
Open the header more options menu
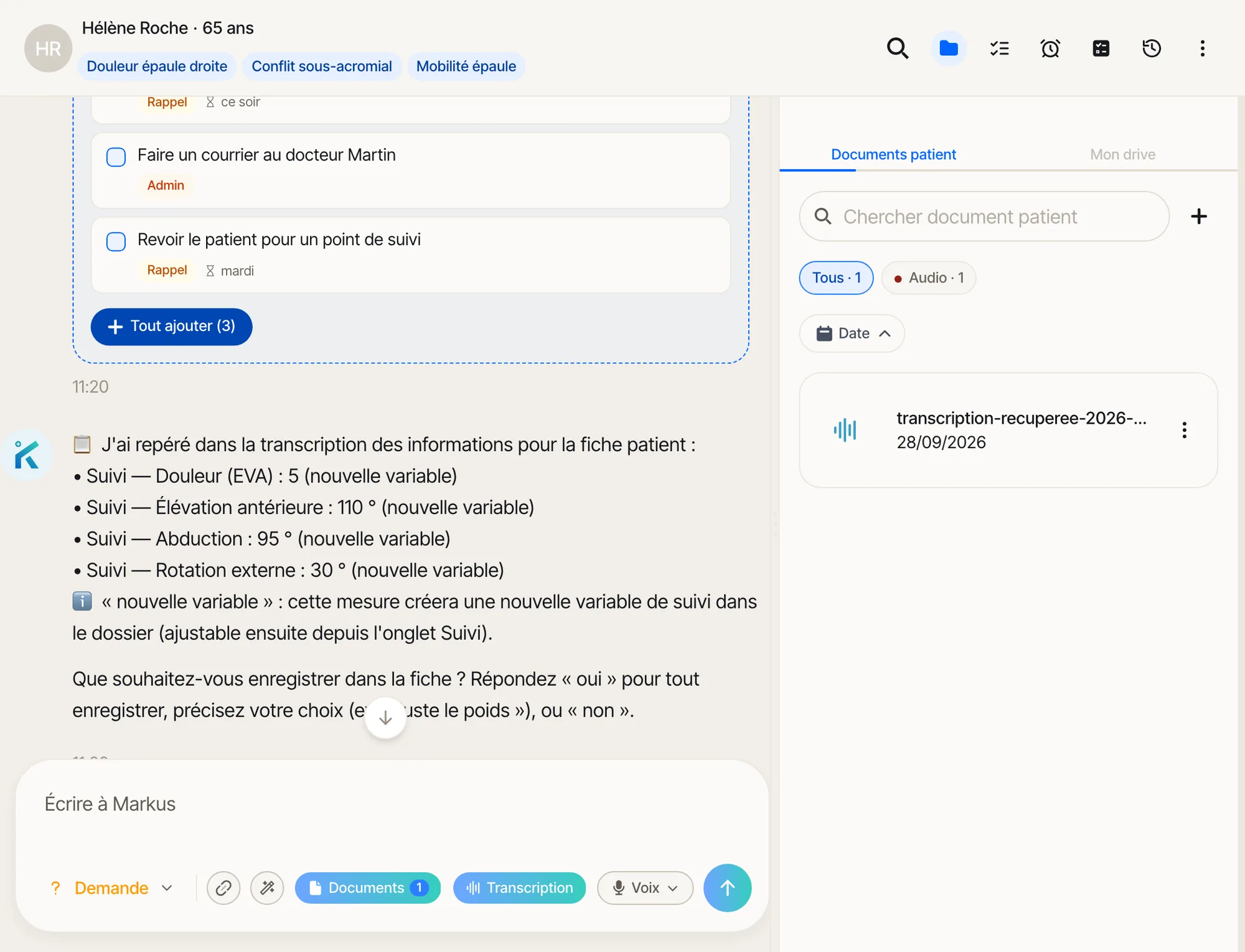1202,48
